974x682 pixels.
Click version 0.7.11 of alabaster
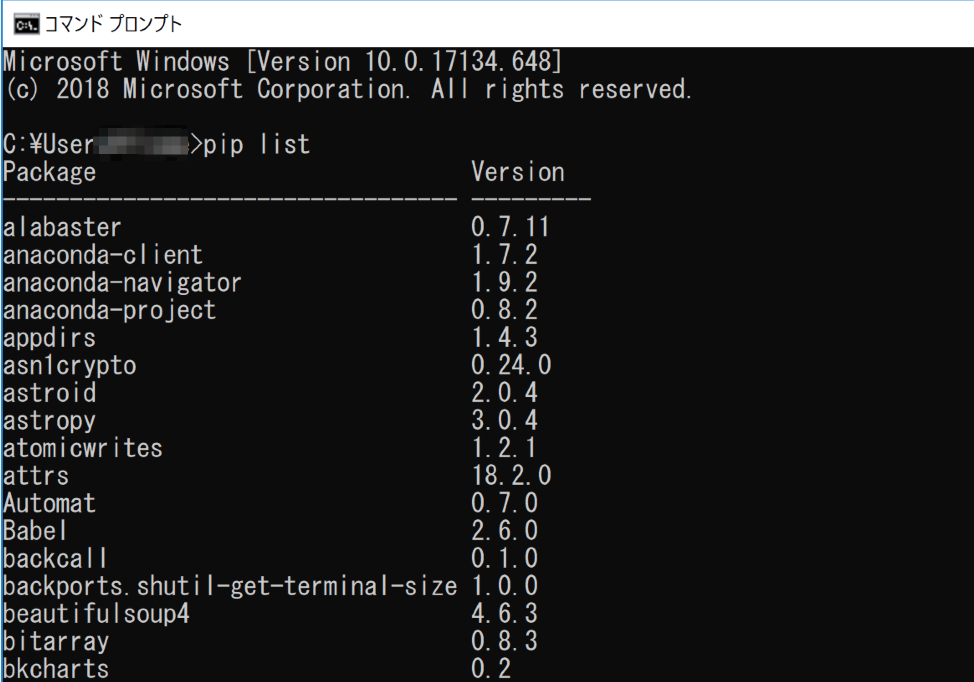tap(511, 227)
